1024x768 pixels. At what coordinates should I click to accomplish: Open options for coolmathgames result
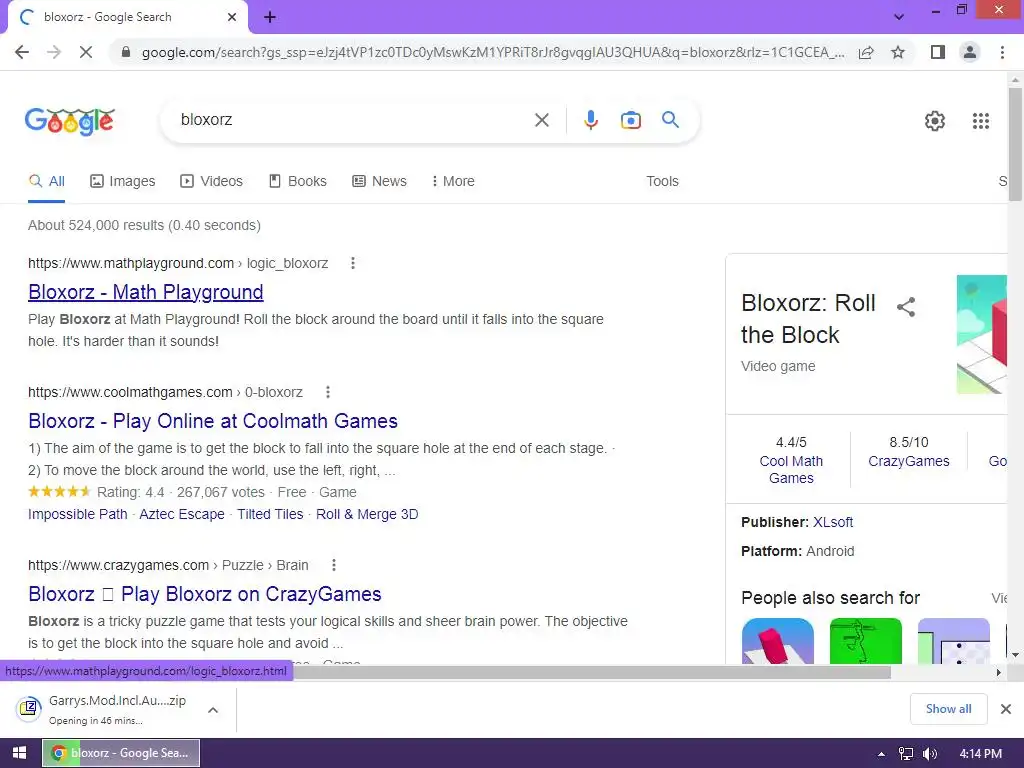pyautogui.click(x=328, y=392)
